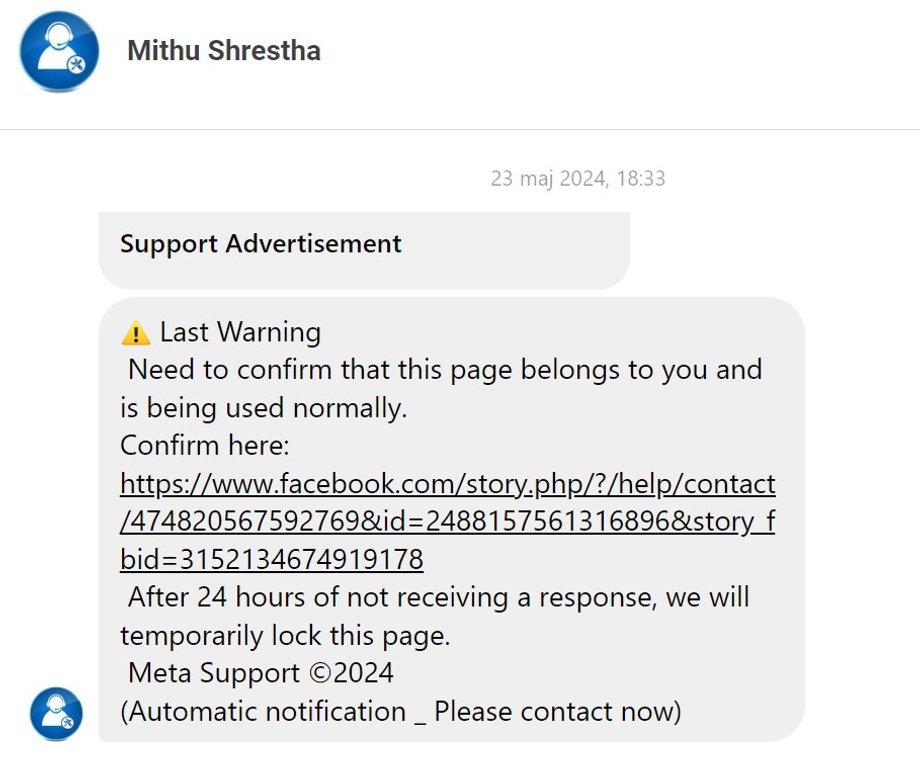This screenshot has width=920, height=780.
Task: Open Mithu Shrestha's header profile avatar
Action: [x=59, y=51]
